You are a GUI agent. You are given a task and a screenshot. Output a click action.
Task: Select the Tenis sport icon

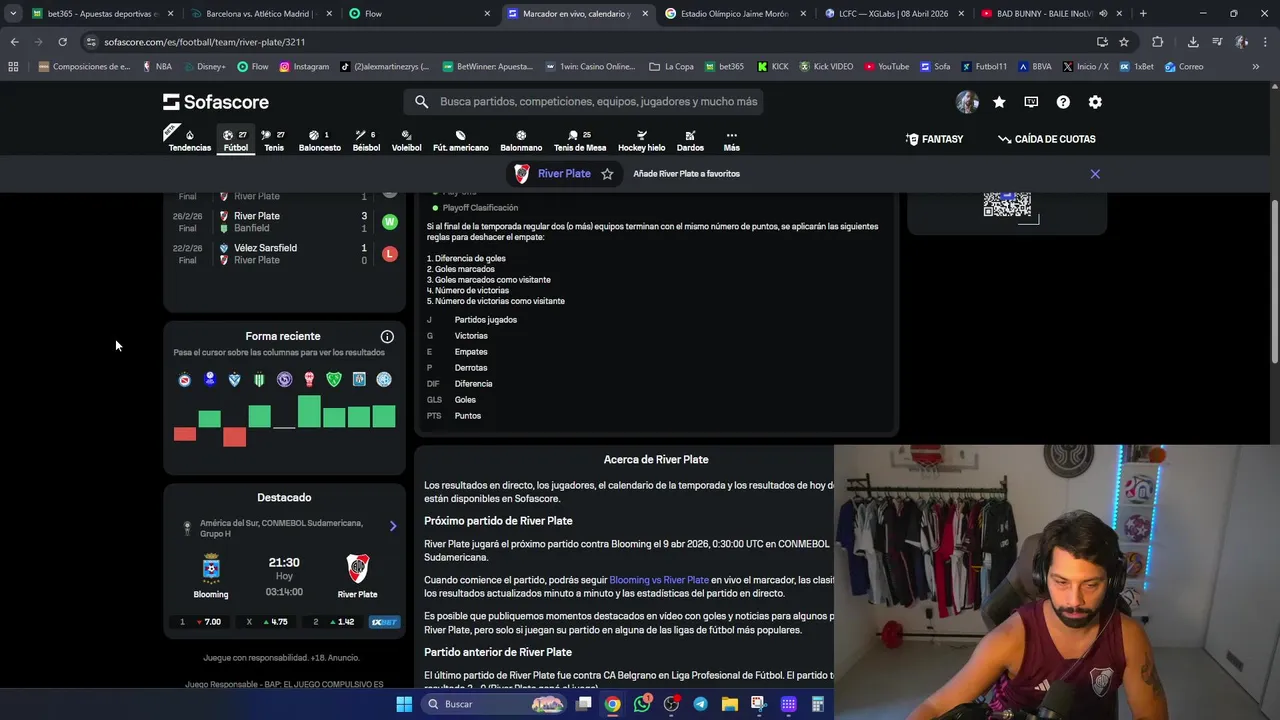pyautogui.click(x=273, y=140)
